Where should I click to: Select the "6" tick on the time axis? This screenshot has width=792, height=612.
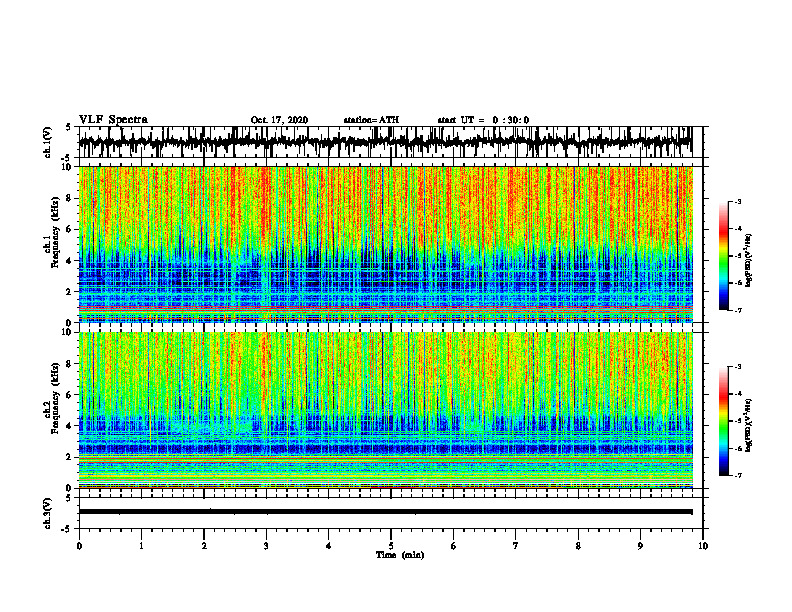click(x=454, y=546)
